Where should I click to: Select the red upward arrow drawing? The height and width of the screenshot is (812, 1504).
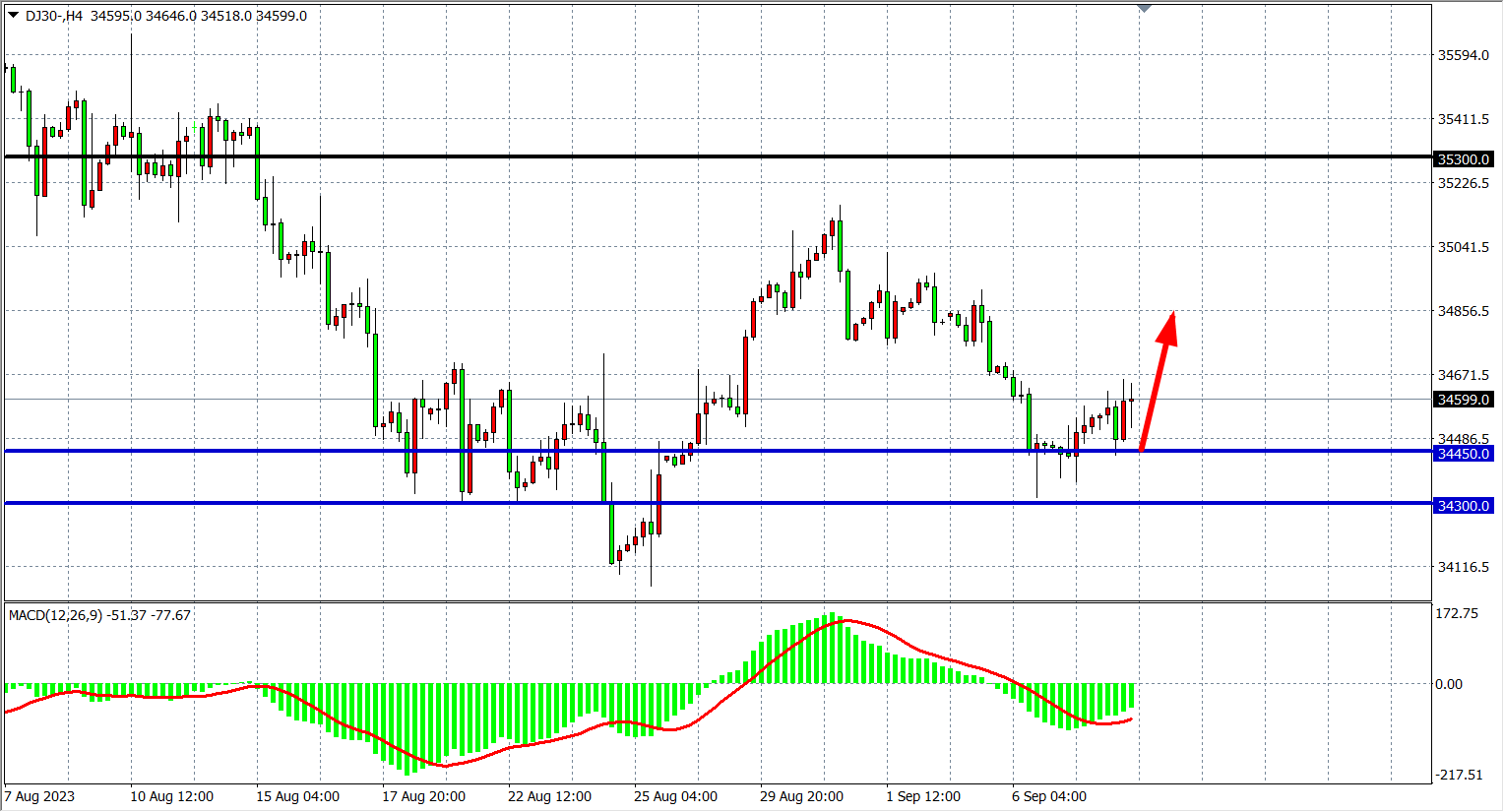coord(1158,384)
